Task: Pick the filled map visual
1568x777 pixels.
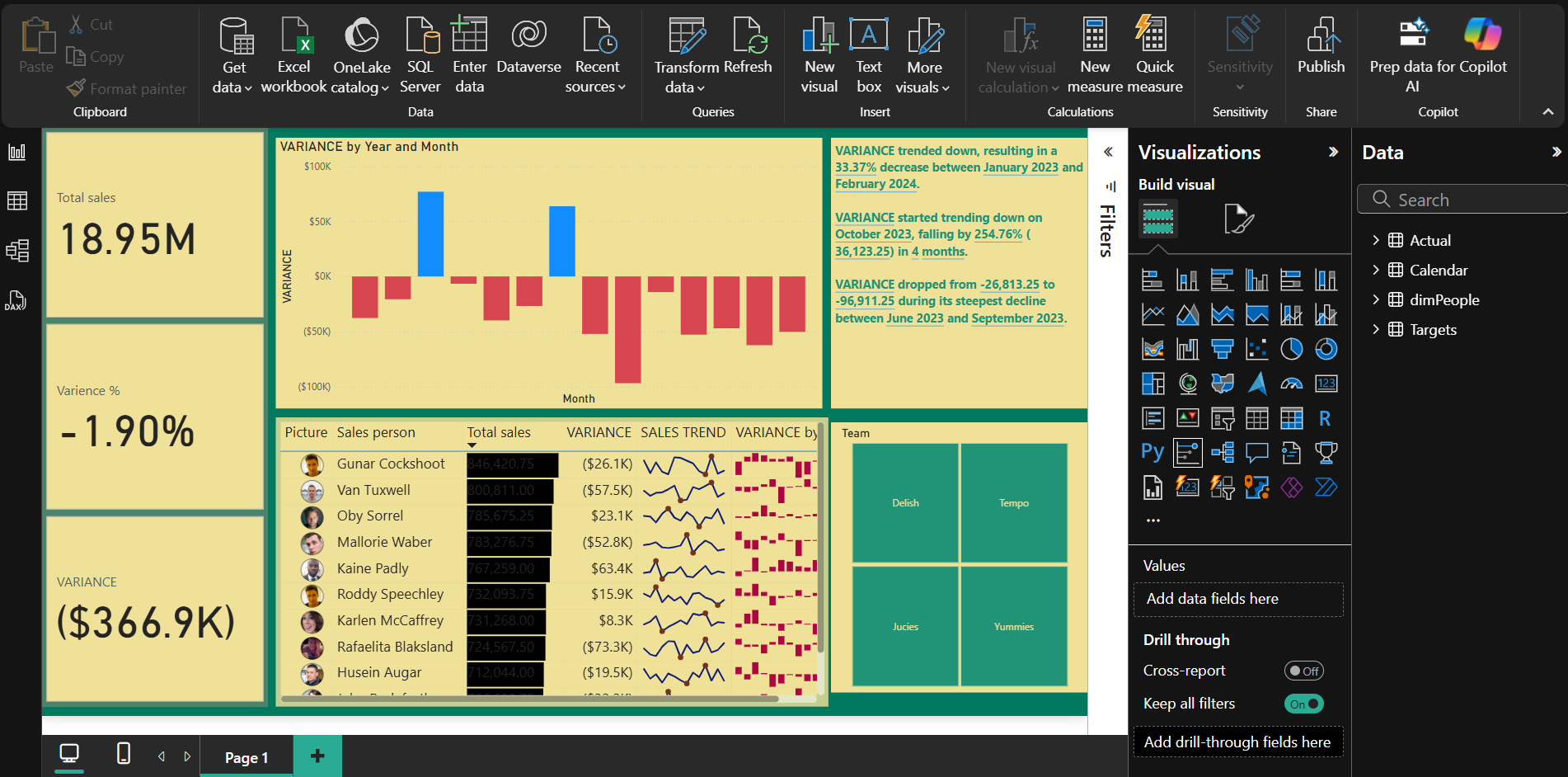Action: [1222, 384]
